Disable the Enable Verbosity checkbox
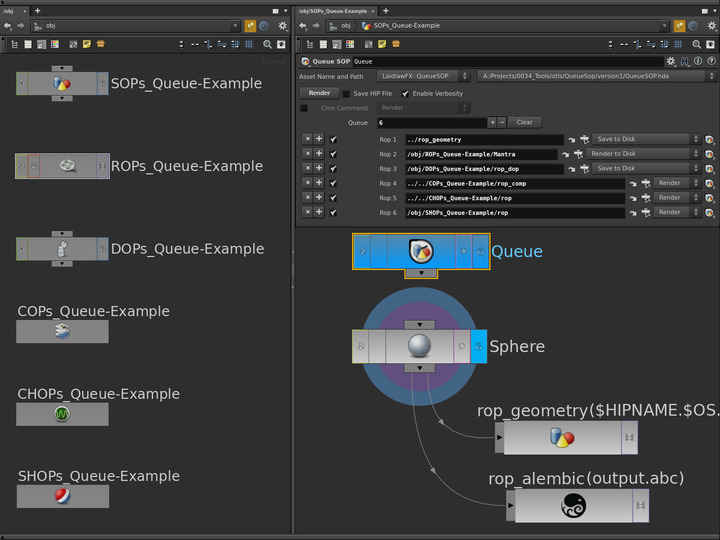The width and height of the screenshot is (720, 540). (405, 93)
